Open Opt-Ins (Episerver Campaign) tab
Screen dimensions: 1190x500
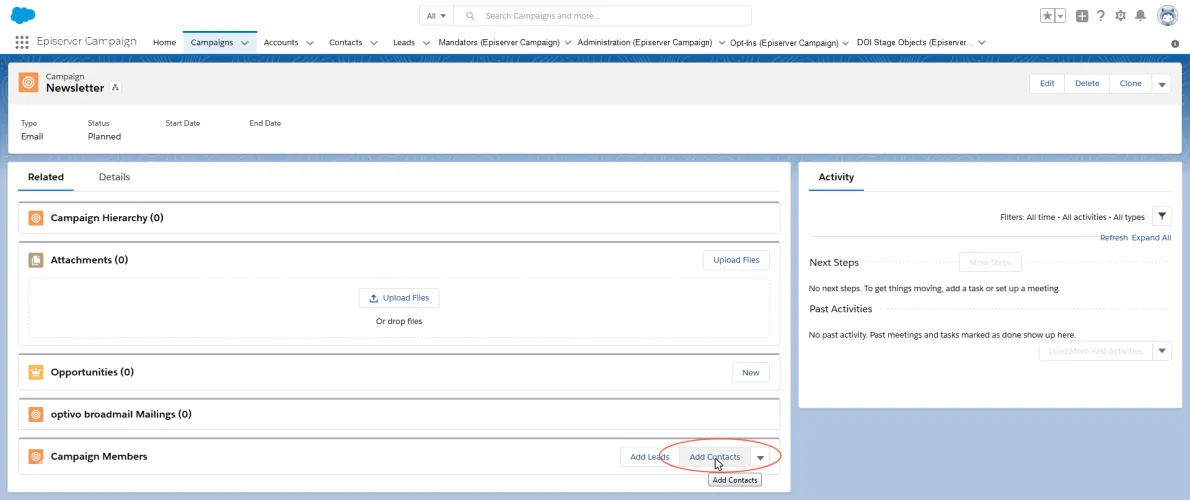(x=784, y=42)
